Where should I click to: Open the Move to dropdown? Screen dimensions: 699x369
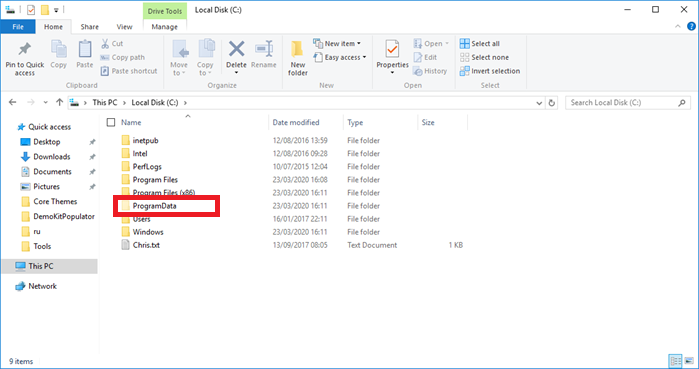point(179,58)
